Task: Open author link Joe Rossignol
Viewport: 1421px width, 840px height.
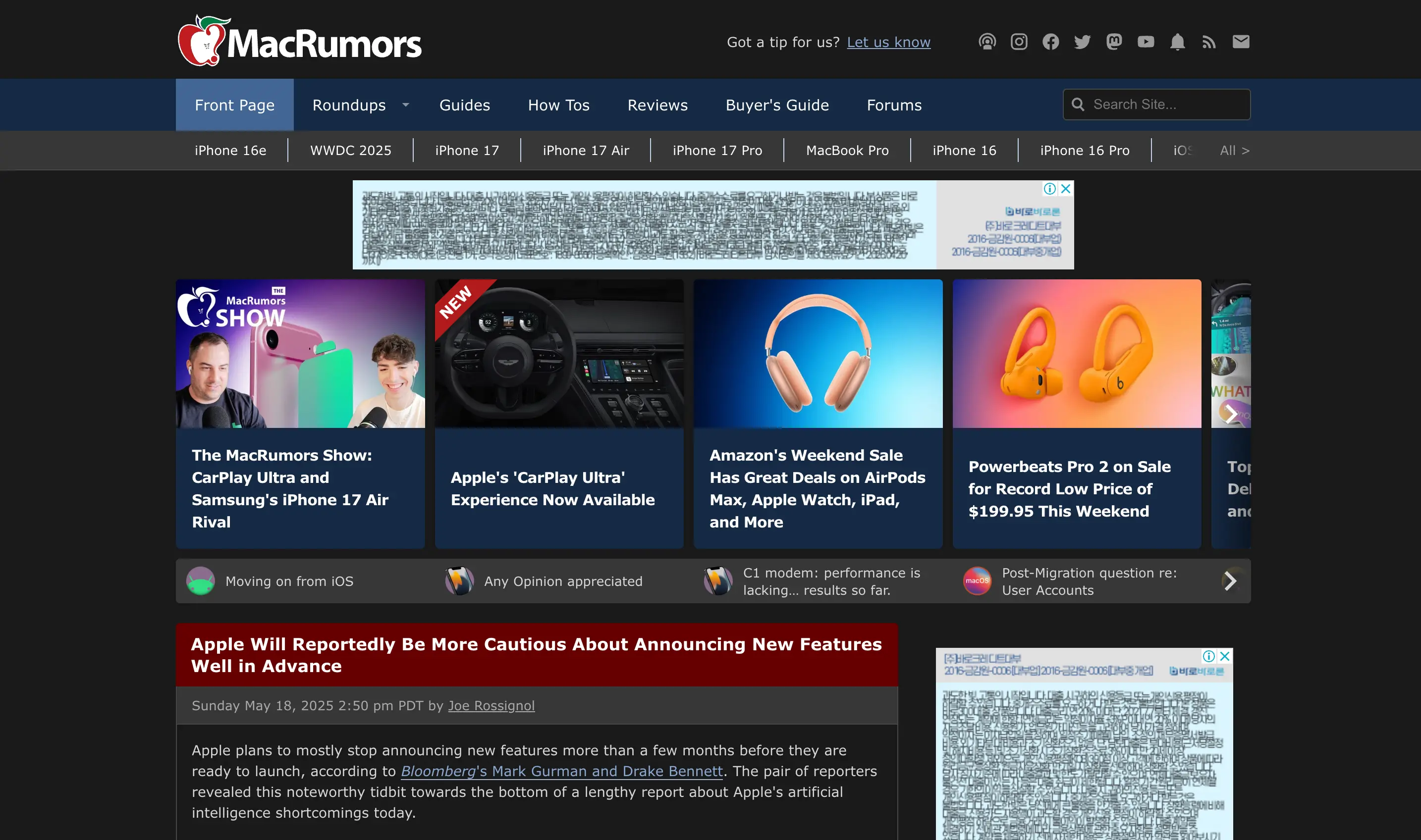Action: click(491, 705)
